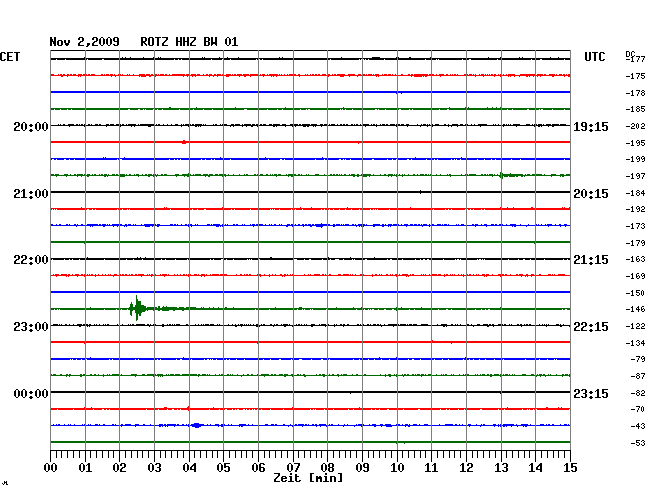Viewport: 650px width, 494px height.
Task: Click the station title "ROTZ HHZ BW 01"
Action: tap(189, 42)
